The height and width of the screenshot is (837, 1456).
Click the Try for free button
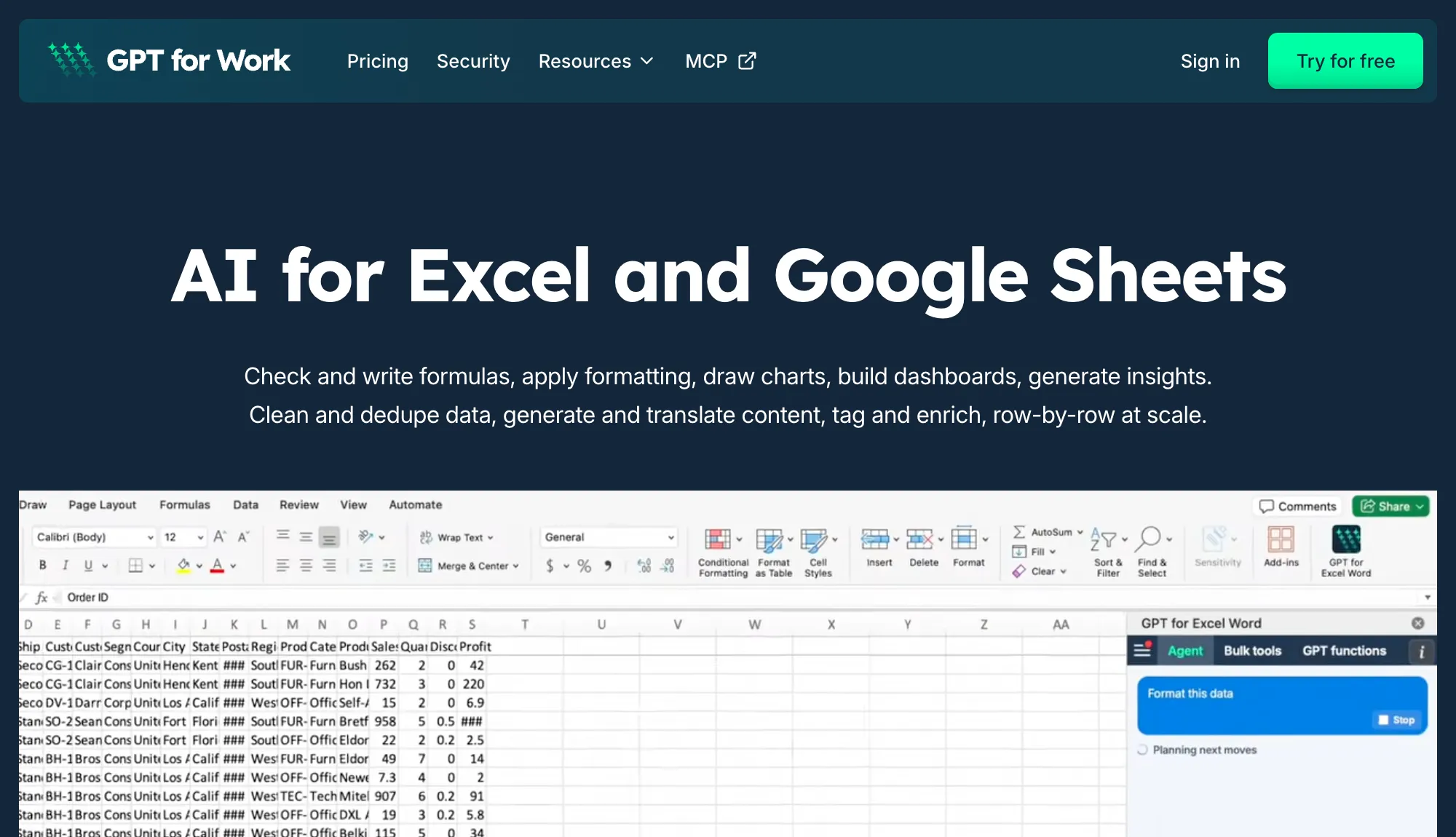coord(1345,61)
